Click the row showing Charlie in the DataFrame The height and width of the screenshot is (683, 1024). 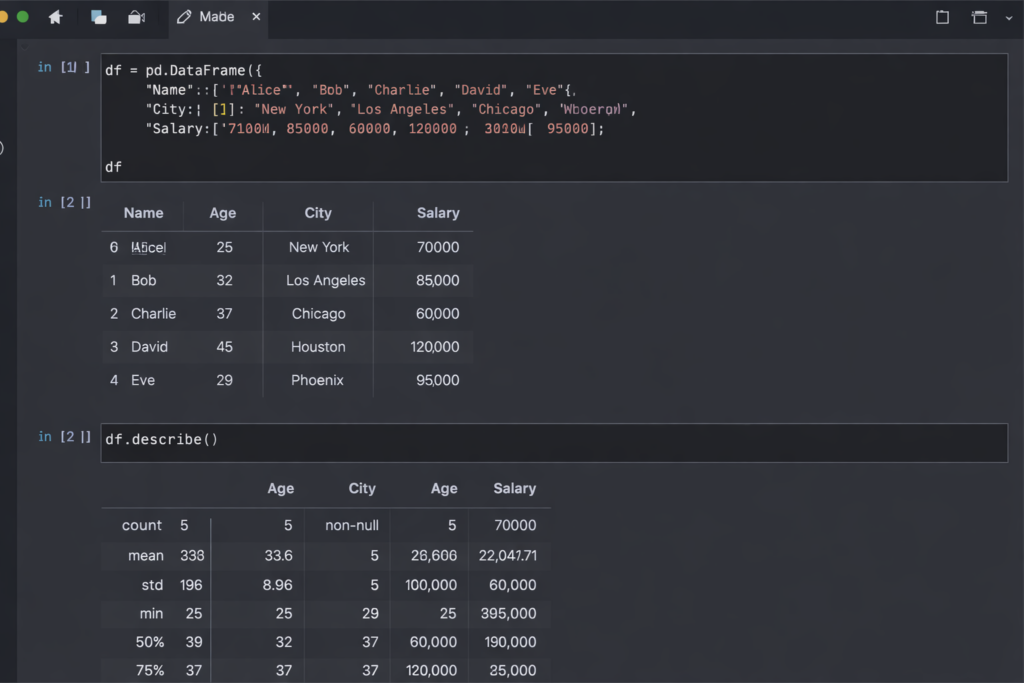[x=153, y=313]
